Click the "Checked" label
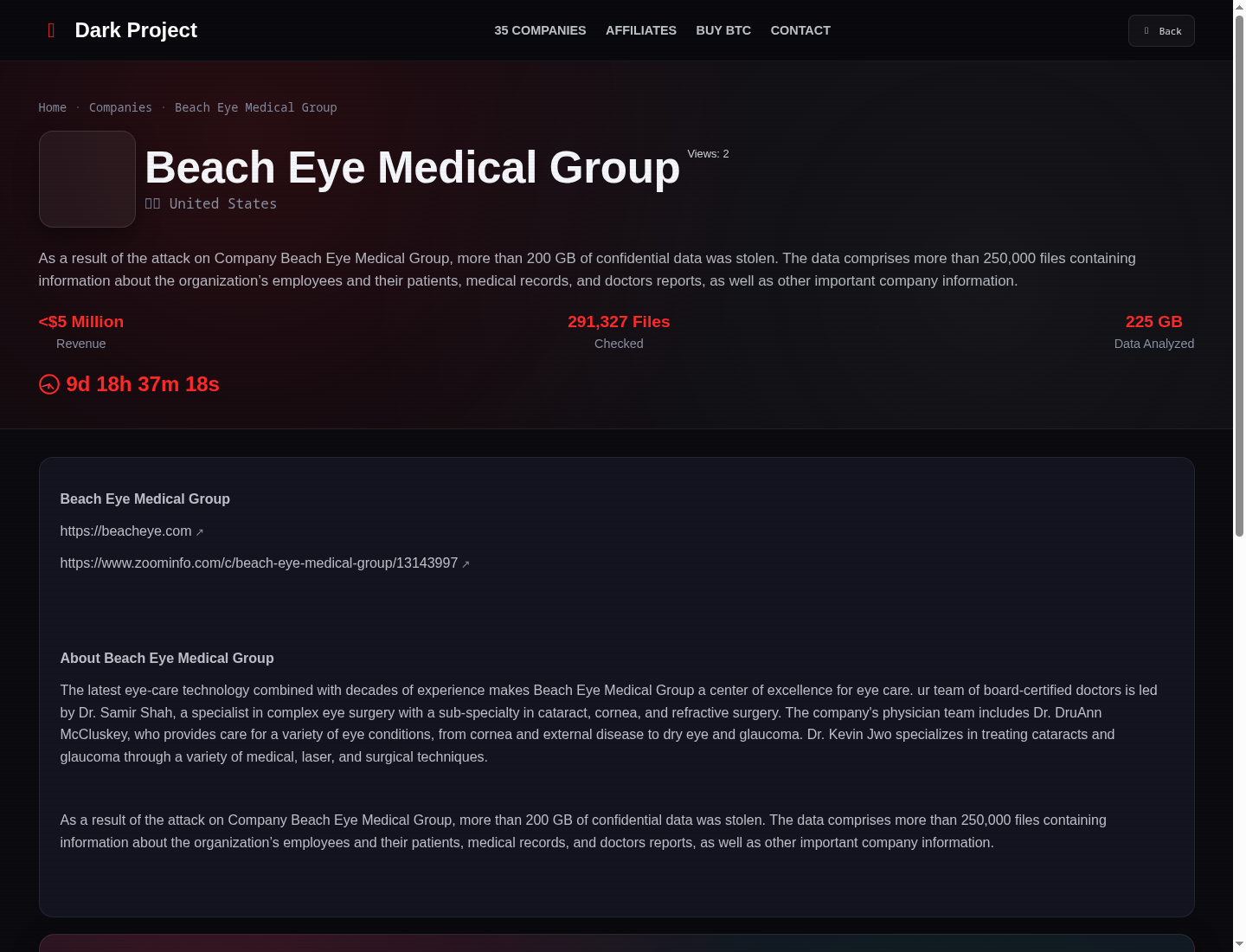The image size is (1246, 952). [619, 344]
